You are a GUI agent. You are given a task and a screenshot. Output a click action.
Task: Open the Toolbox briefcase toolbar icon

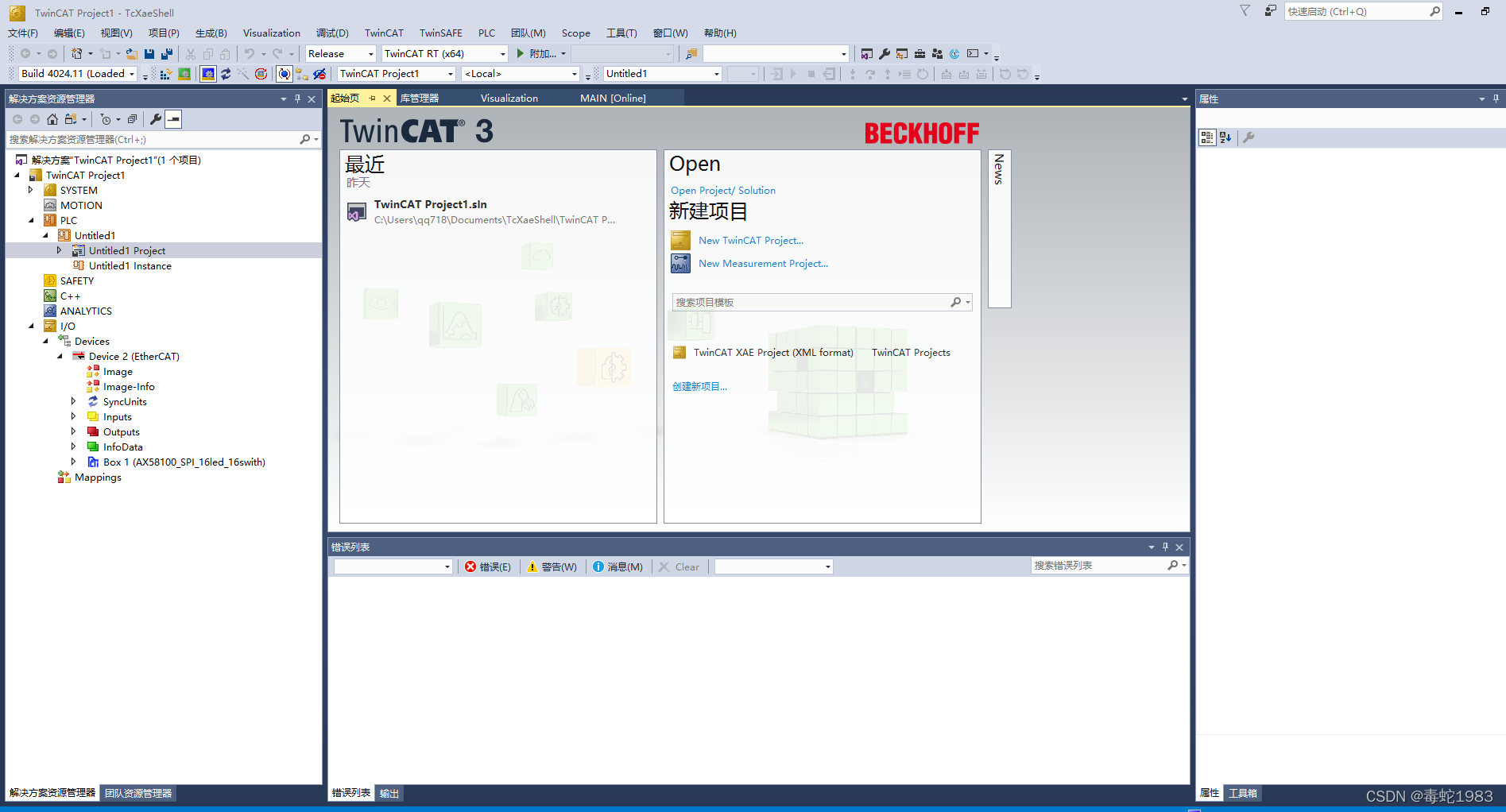coord(919,53)
